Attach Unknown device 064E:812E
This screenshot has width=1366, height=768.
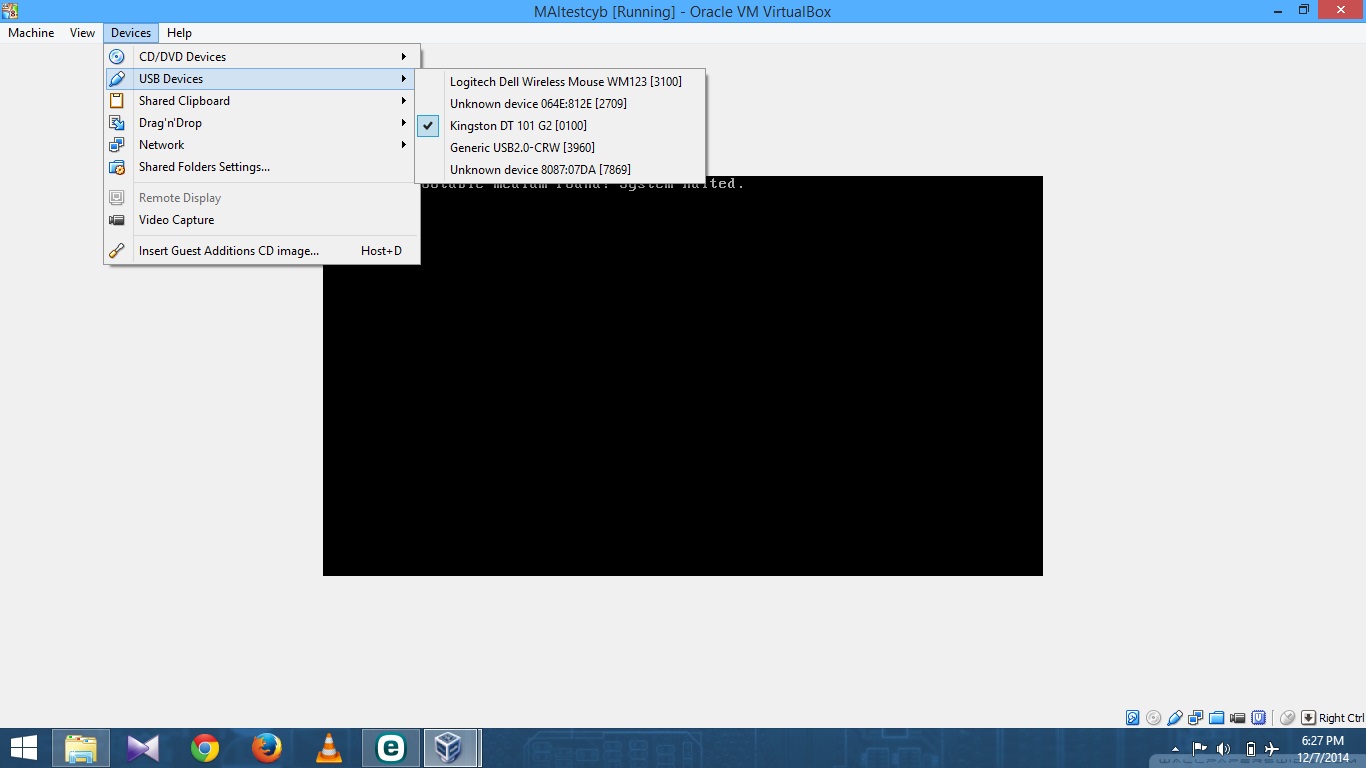coord(560,104)
